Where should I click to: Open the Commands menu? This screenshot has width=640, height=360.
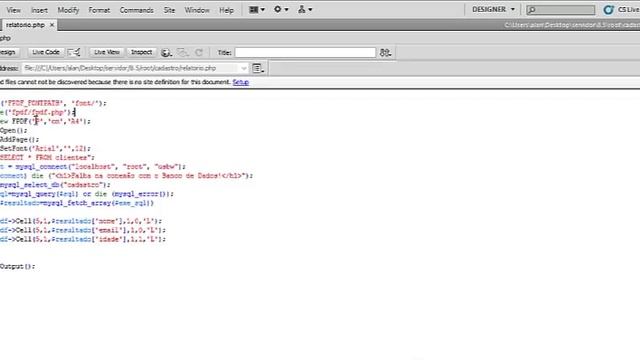137,10
